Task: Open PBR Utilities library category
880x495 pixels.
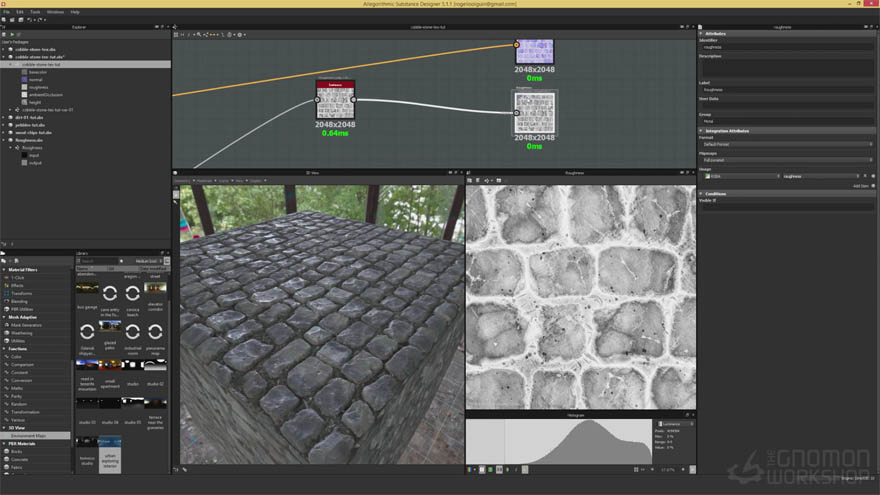Action: [x=22, y=309]
